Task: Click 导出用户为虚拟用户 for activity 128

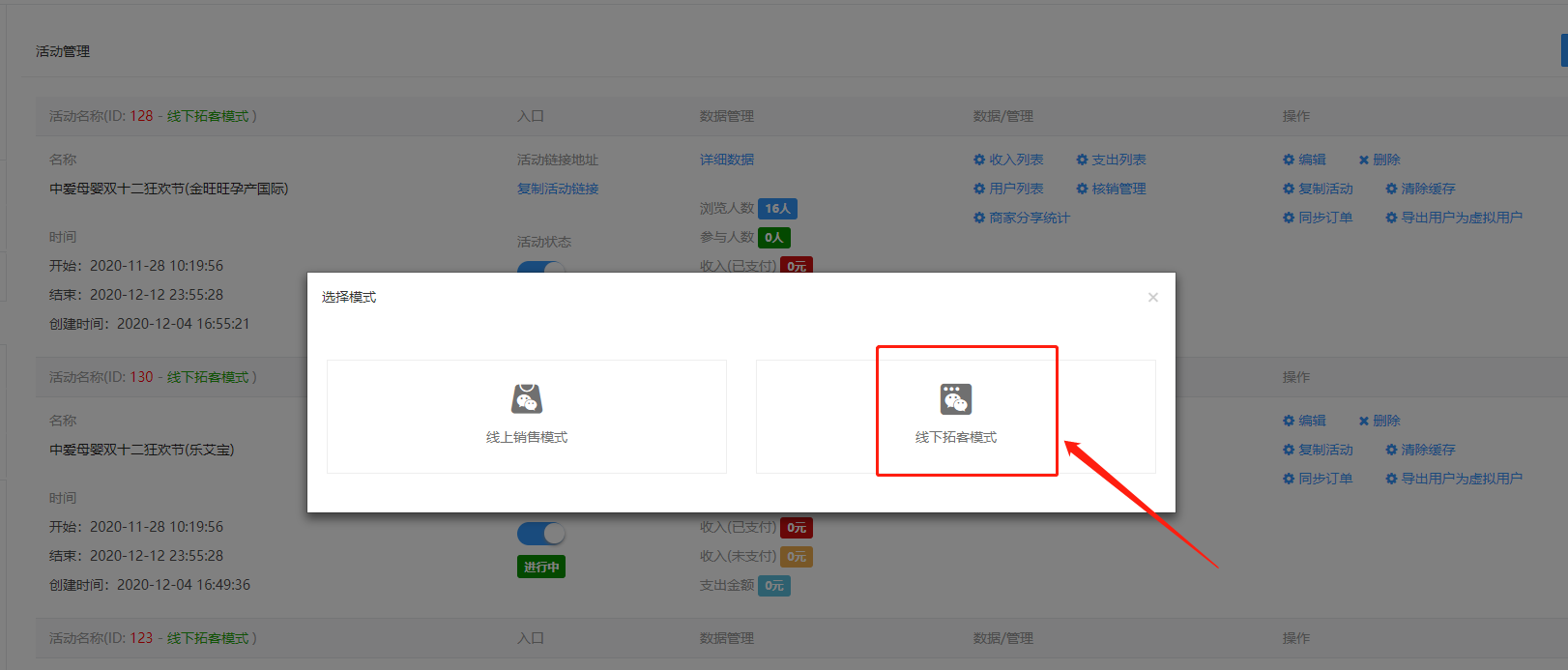Action: [1454, 218]
